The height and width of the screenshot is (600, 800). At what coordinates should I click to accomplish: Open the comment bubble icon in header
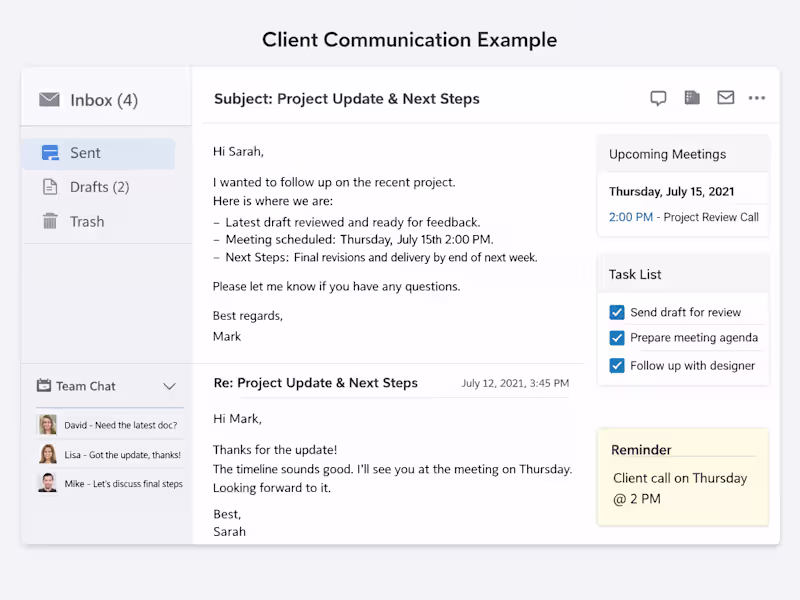[x=658, y=98]
